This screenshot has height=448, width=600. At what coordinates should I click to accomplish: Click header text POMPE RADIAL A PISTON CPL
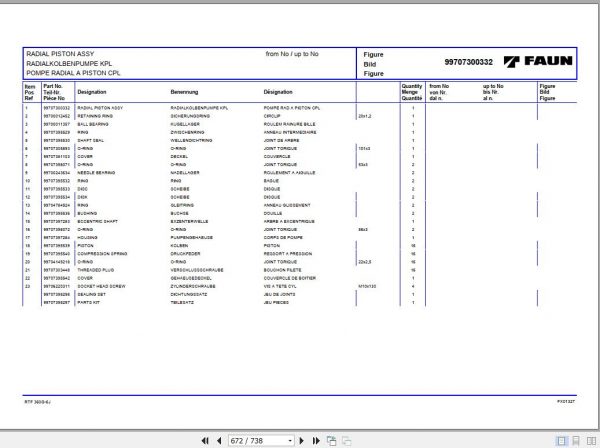[73, 73]
